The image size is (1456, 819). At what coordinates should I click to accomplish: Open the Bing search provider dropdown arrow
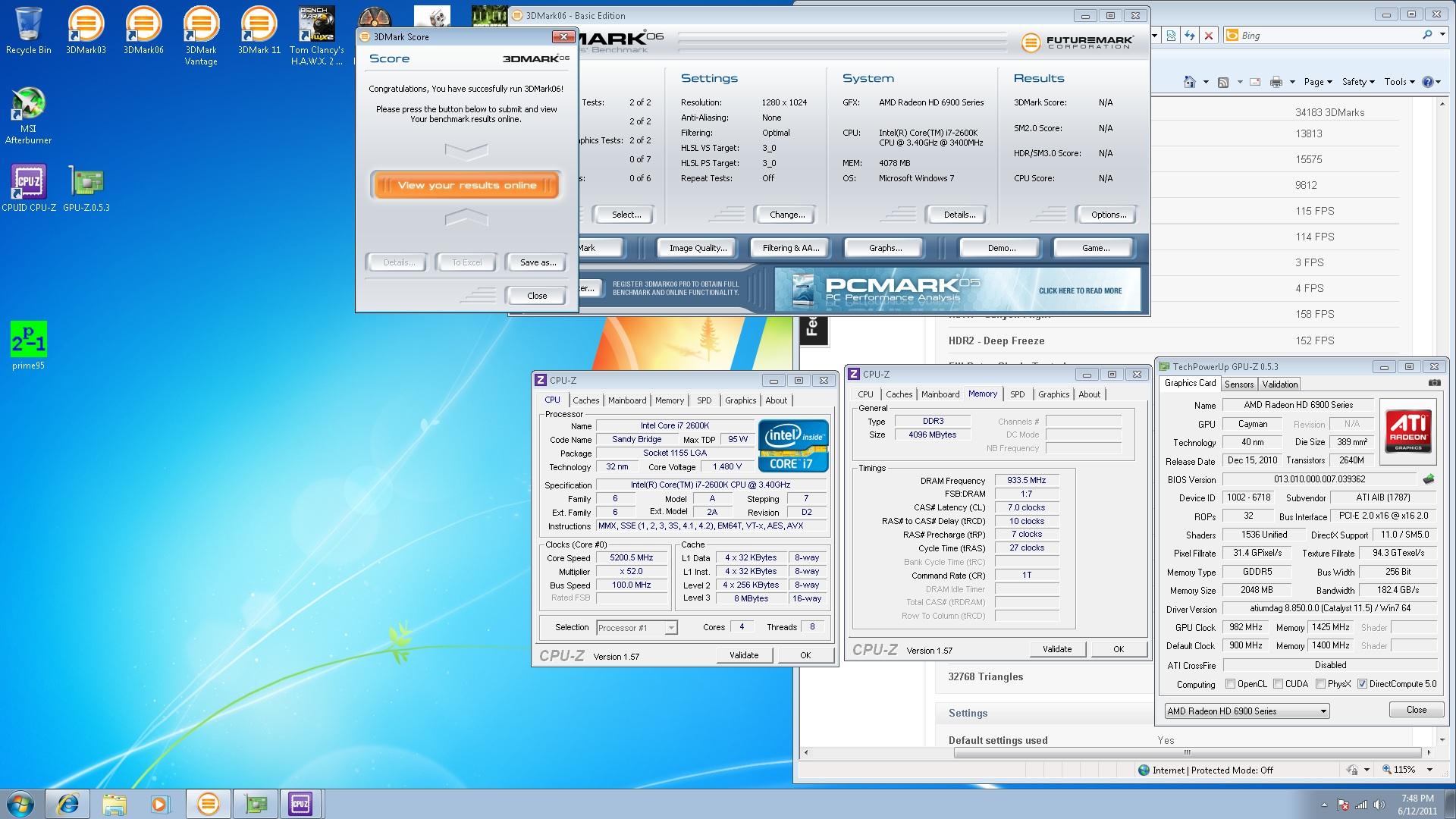1441,35
